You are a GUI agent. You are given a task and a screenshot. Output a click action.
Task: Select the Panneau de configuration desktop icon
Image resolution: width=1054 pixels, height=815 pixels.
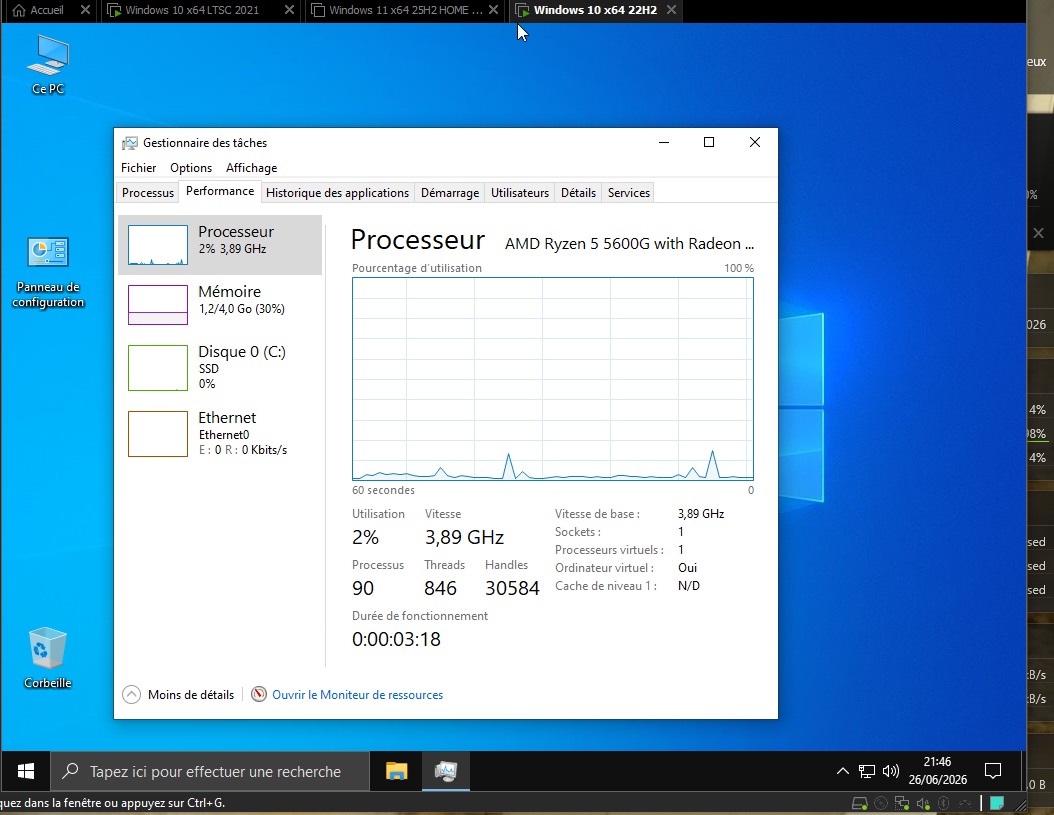point(48,272)
